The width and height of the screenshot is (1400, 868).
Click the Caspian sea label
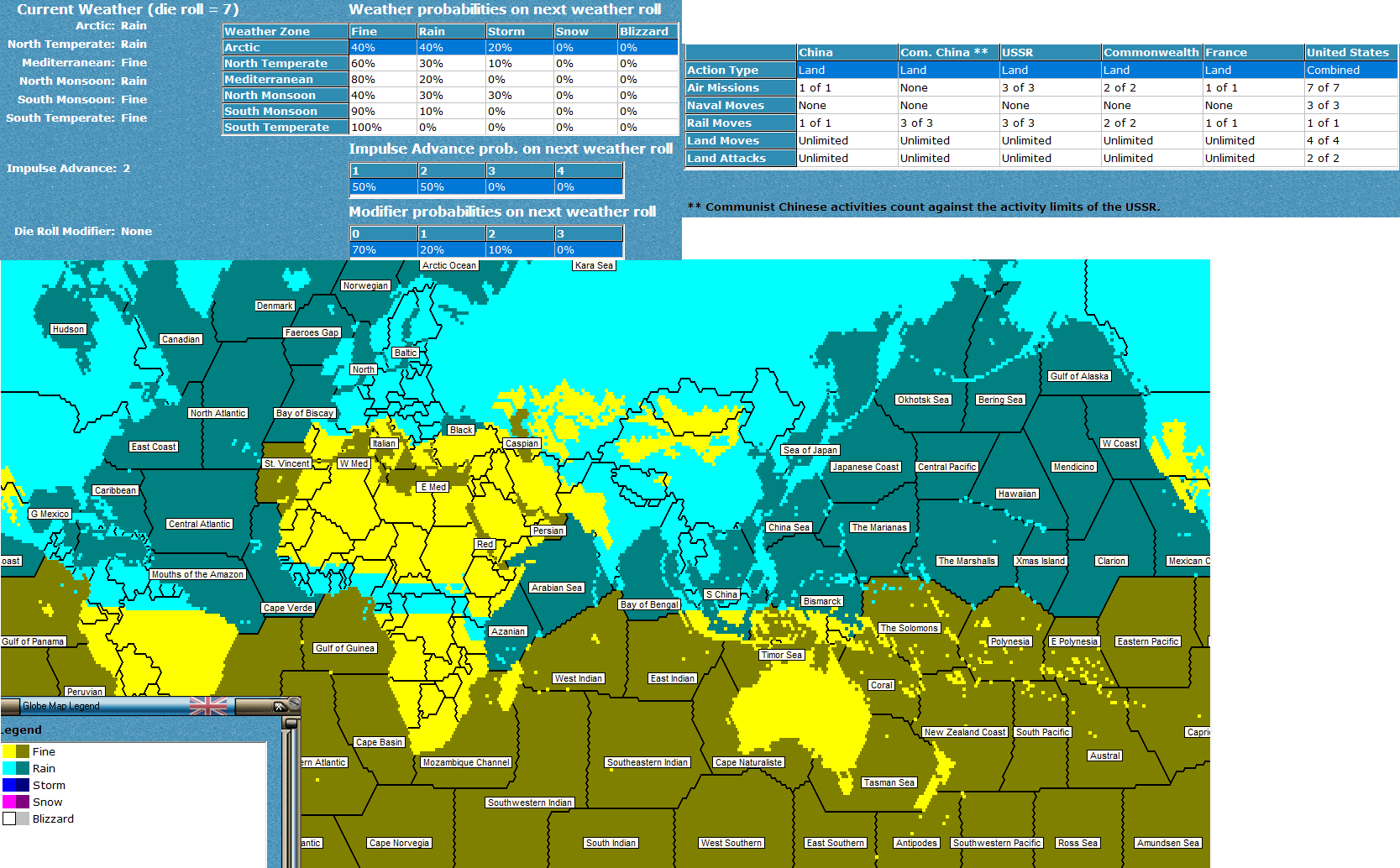[x=522, y=443]
